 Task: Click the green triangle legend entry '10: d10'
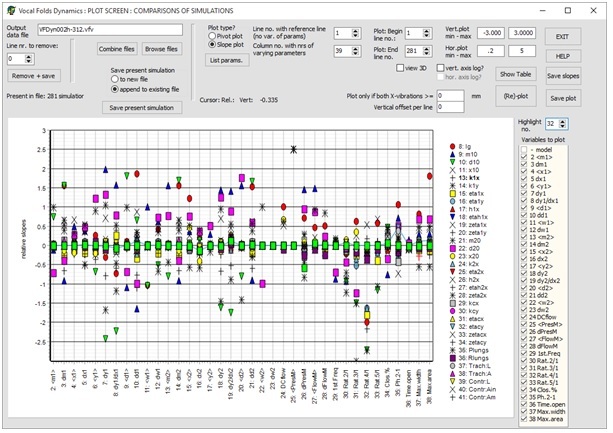tap(465, 162)
